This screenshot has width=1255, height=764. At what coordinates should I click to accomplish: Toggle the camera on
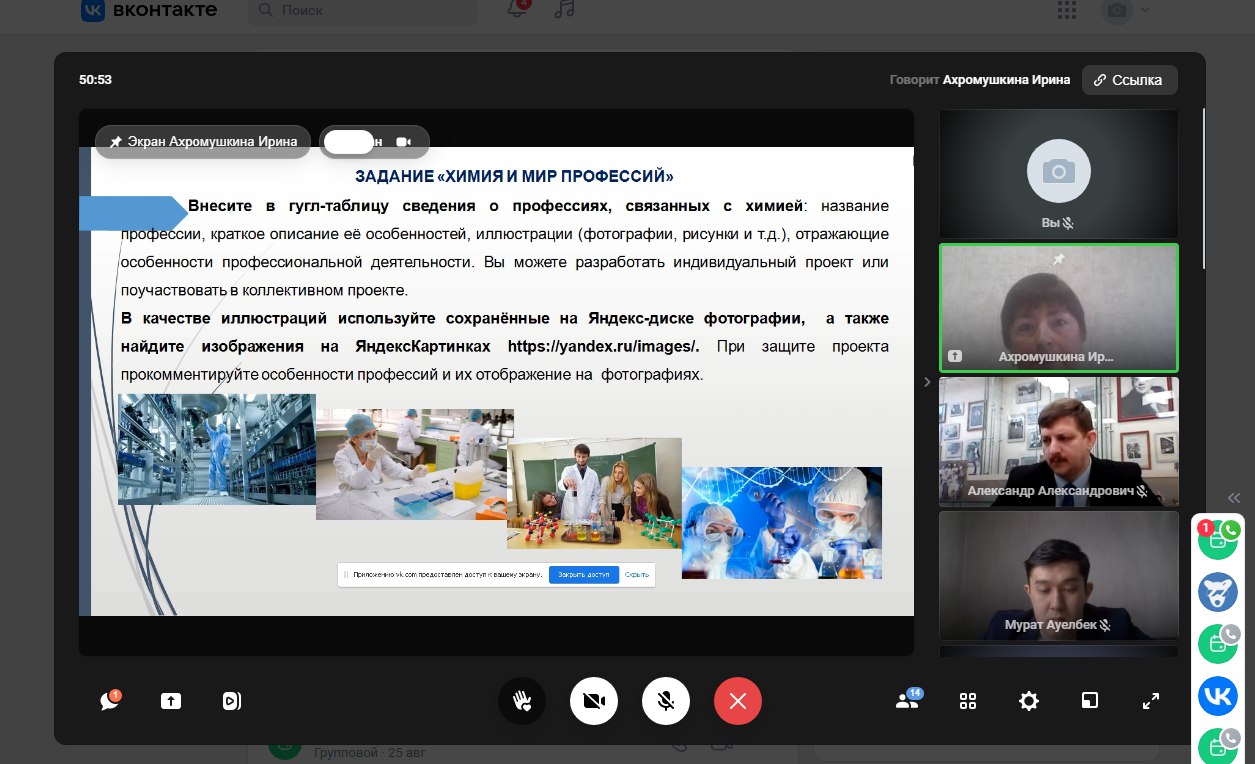(594, 701)
